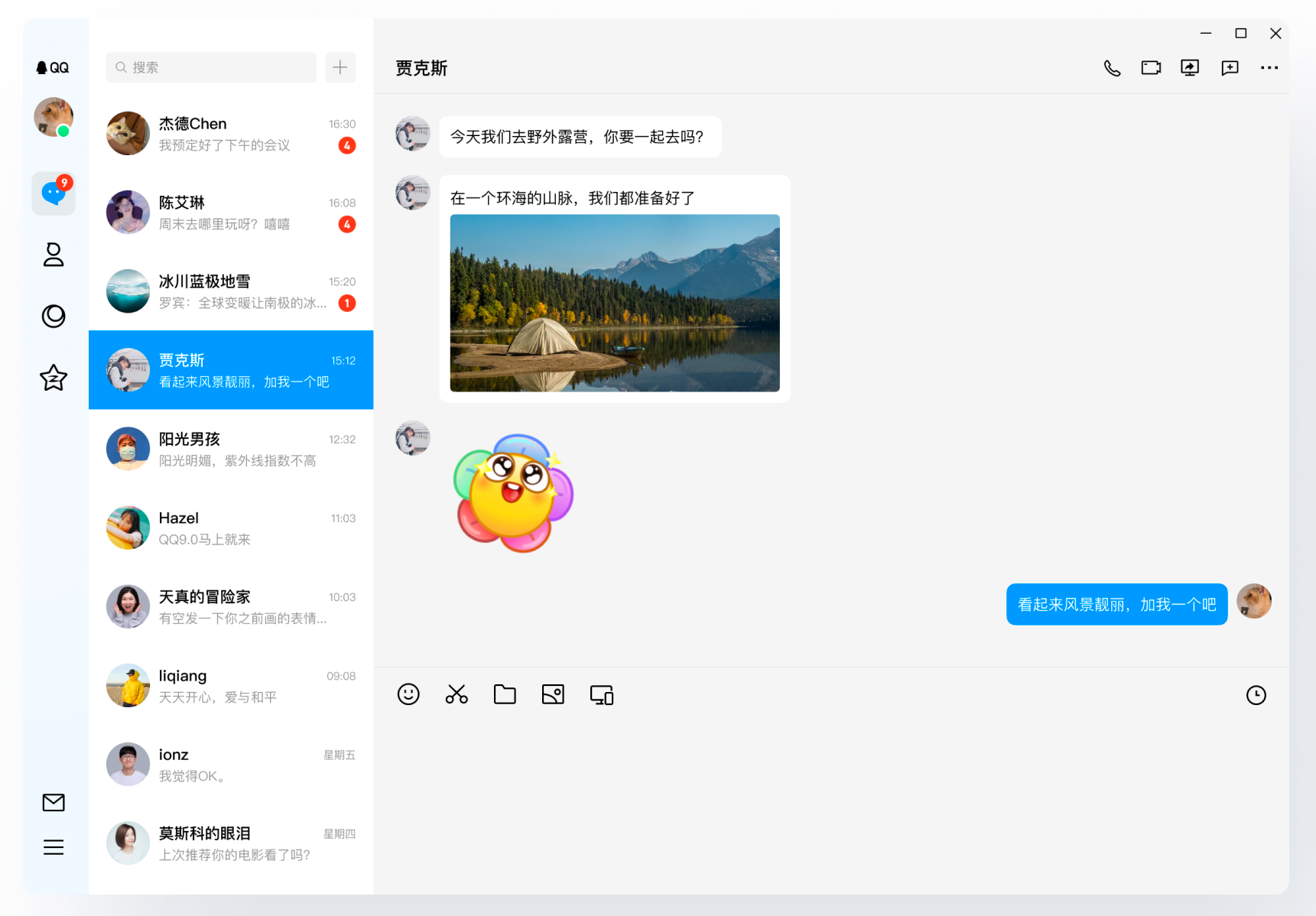The image size is (1316, 916).
Task: Open the emoji picker in the chat toolbar
Action: coord(408,694)
